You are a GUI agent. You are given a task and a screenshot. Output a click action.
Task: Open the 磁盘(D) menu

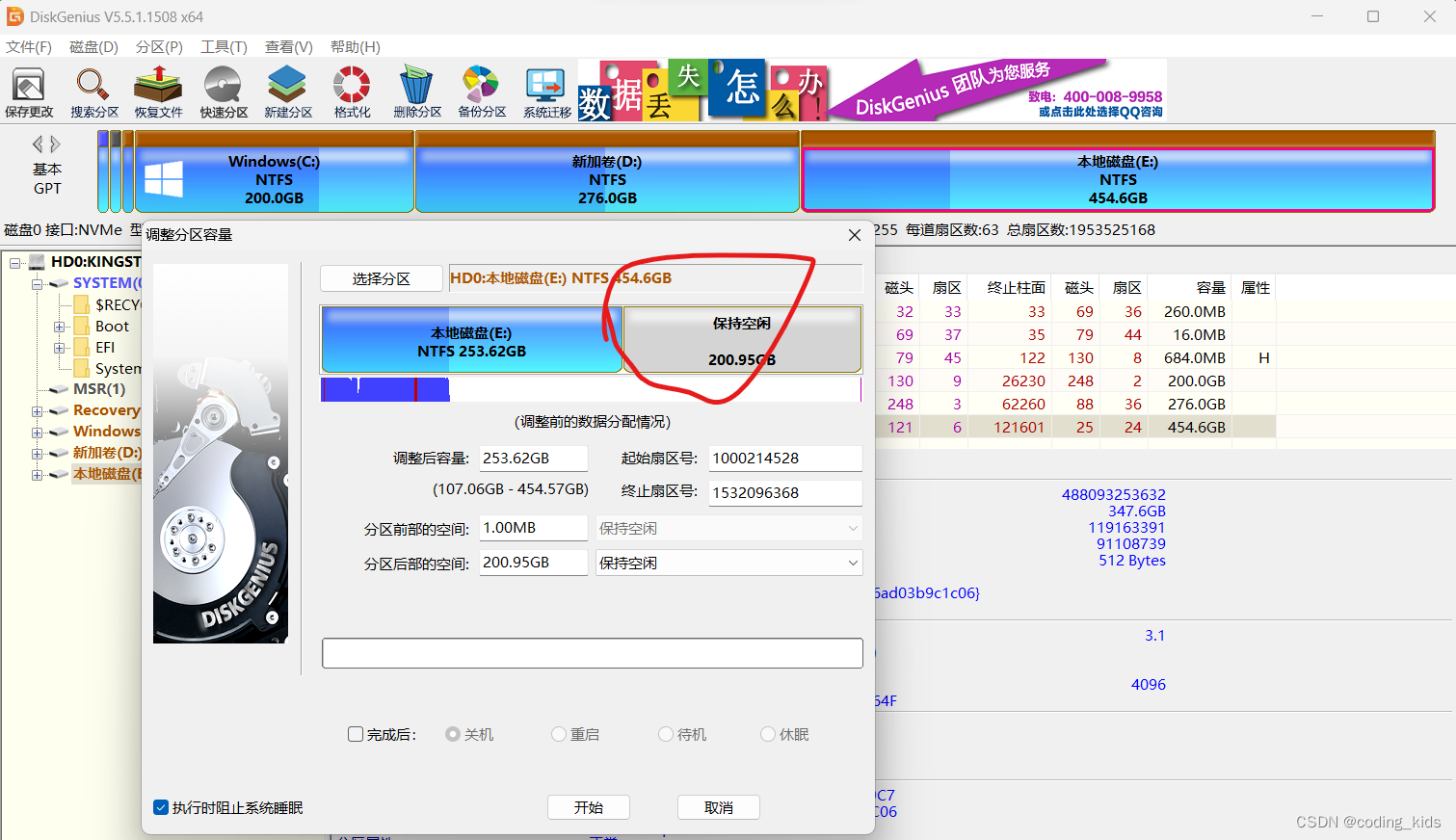(93, 46)
